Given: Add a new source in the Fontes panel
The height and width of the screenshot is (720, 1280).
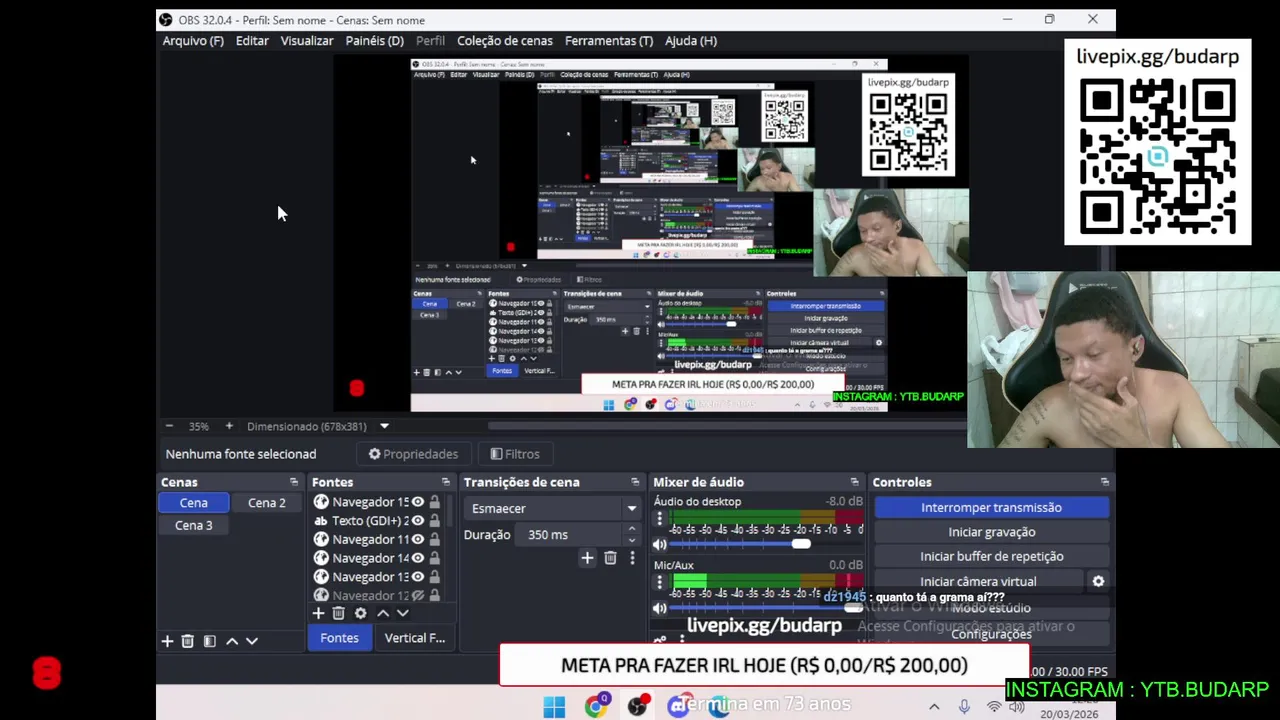Looking at the screenshot, I should [318, 613].
